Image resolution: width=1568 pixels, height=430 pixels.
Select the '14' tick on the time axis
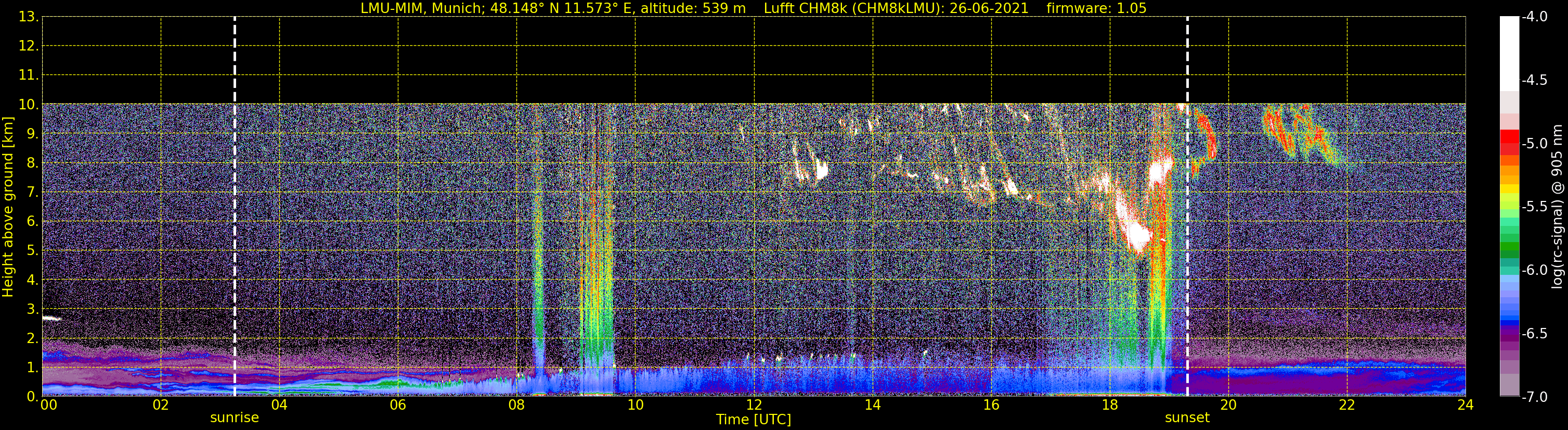[x=873, y=405]
